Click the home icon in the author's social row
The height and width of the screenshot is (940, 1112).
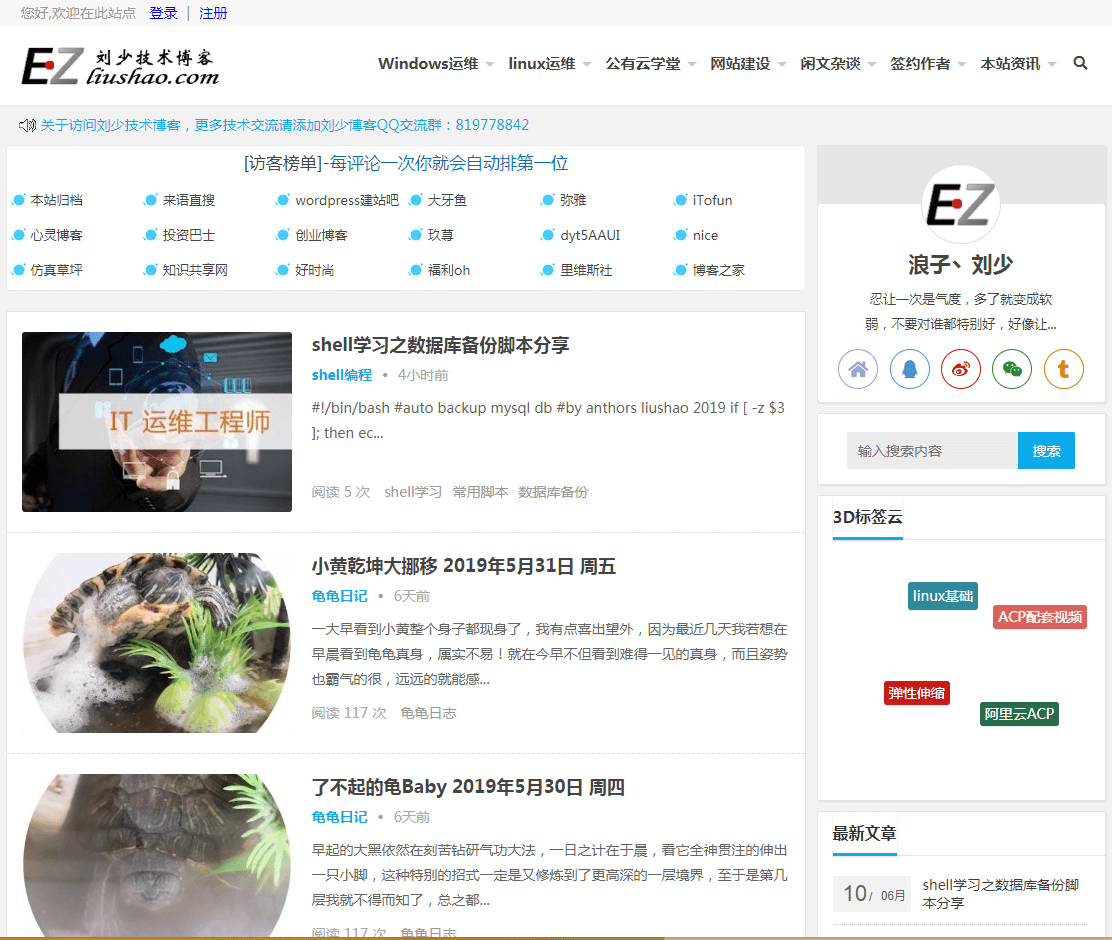pyautogui.click(x=858, y=368)
